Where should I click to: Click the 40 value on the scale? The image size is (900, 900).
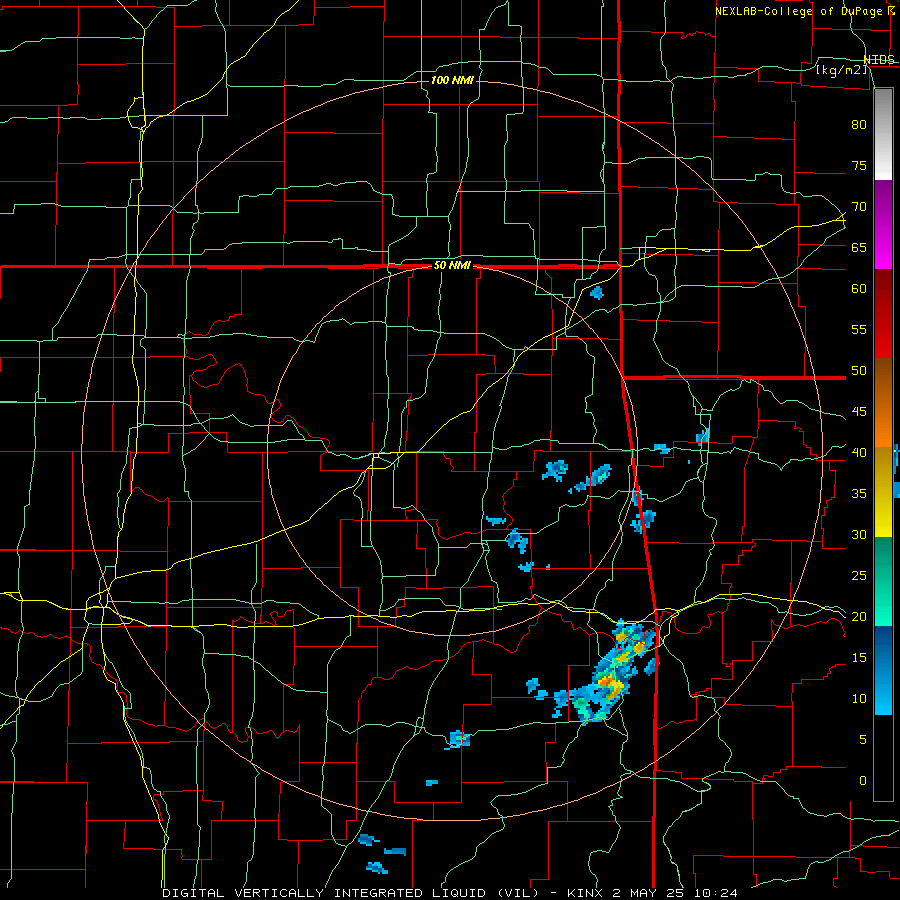tap(859, 453)
